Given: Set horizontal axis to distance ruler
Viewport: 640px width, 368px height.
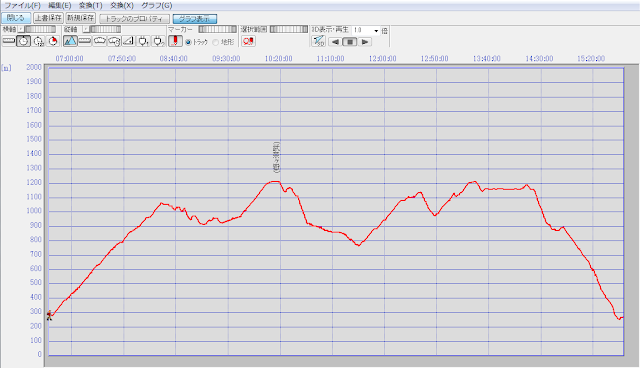Looking at the screenshot, I should tap(9, 41).
